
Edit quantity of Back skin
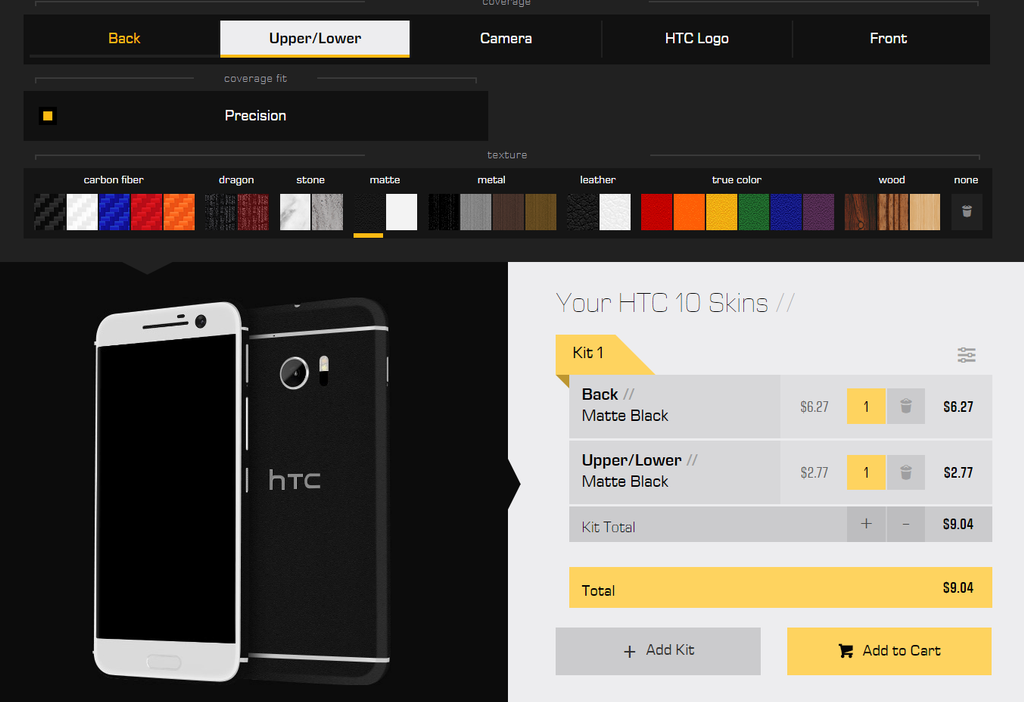click(x=866, y=406)
